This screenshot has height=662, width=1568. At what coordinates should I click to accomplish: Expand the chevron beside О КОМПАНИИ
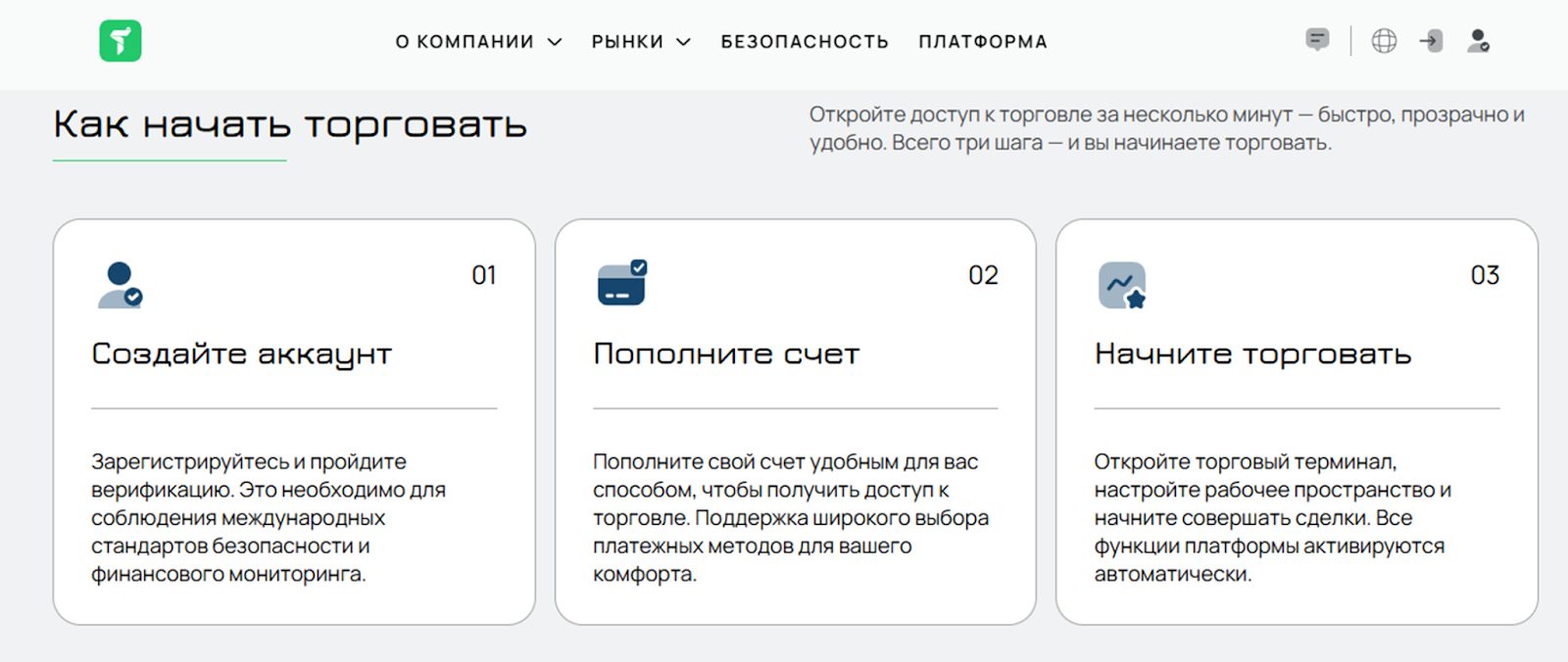[x=555, y=42]
